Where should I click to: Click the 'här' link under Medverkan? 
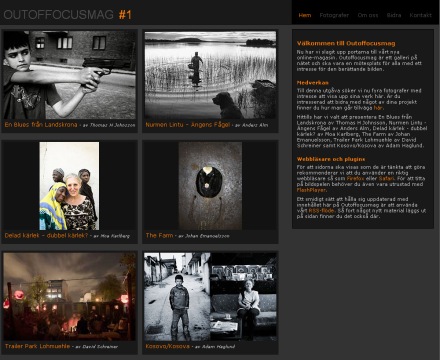pyautogui.click(x=378, y=108)
